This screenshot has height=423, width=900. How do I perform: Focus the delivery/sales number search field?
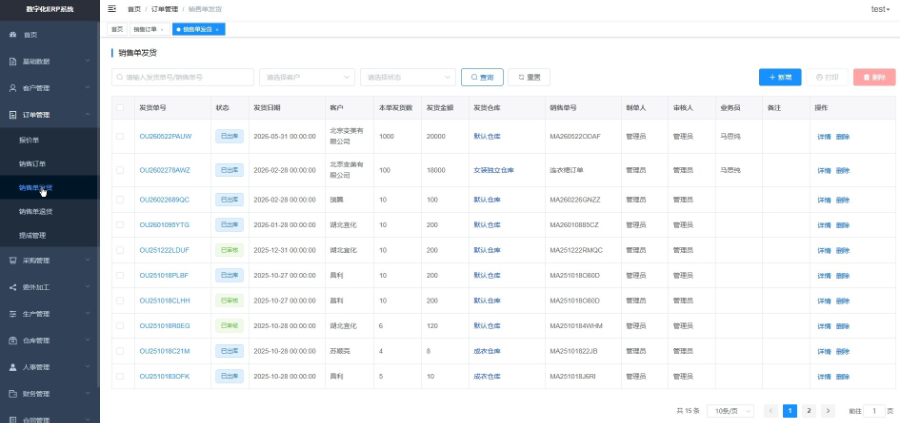tap(183, 77)
